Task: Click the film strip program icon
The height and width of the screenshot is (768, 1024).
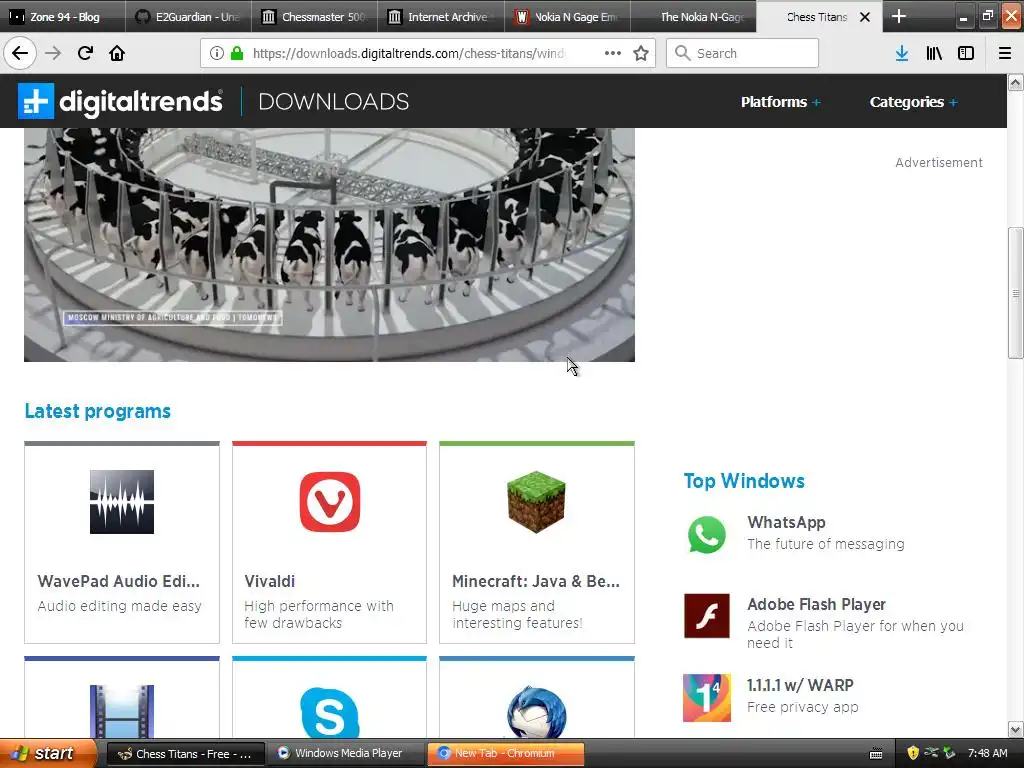Action: (x=122, y=712)
